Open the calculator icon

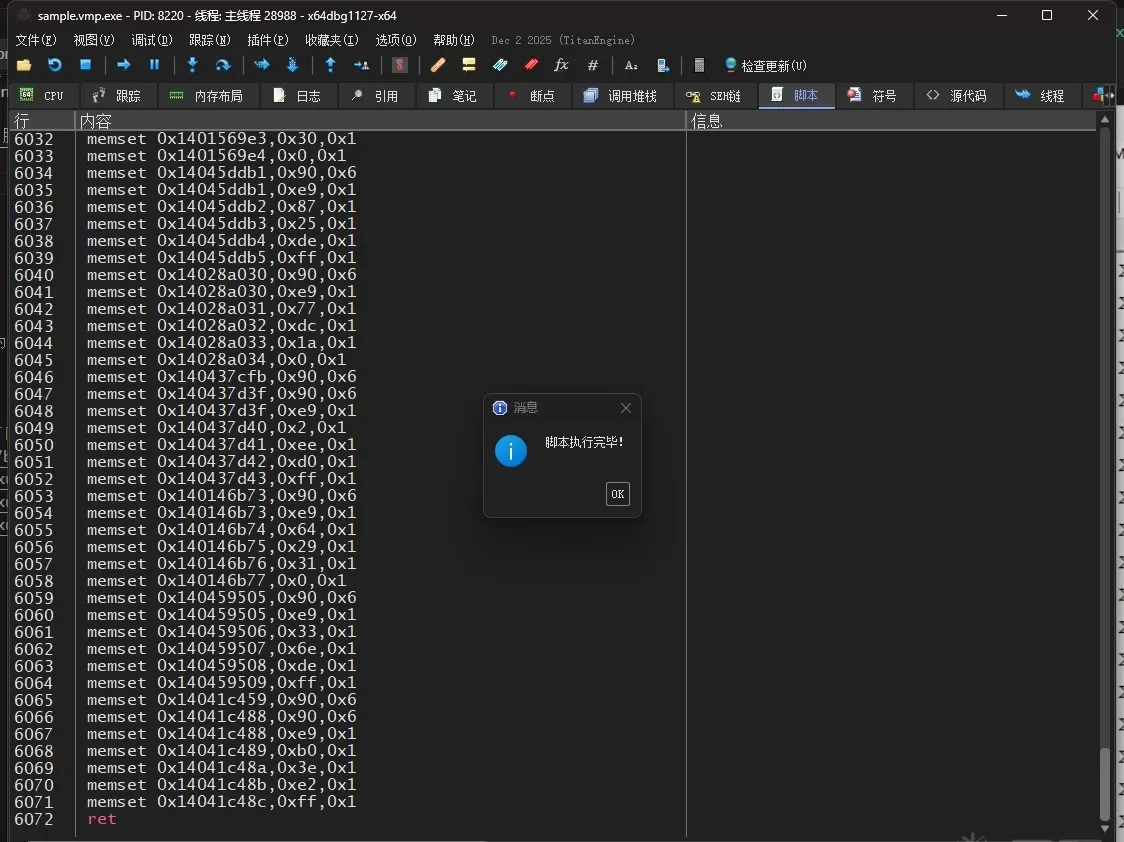699,65
